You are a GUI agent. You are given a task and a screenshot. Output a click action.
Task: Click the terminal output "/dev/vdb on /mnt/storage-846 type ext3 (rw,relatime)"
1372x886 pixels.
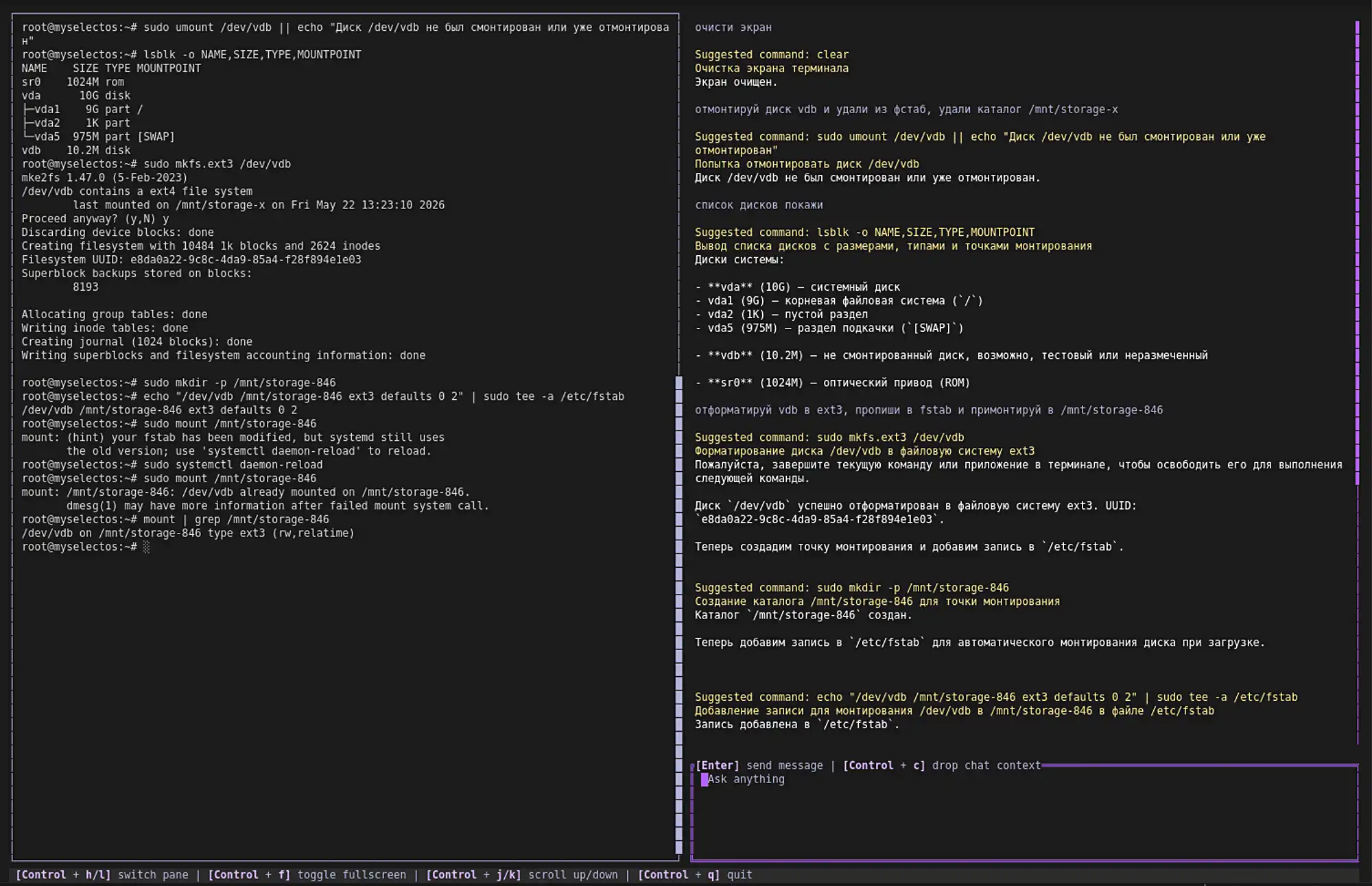coord(188,534)
